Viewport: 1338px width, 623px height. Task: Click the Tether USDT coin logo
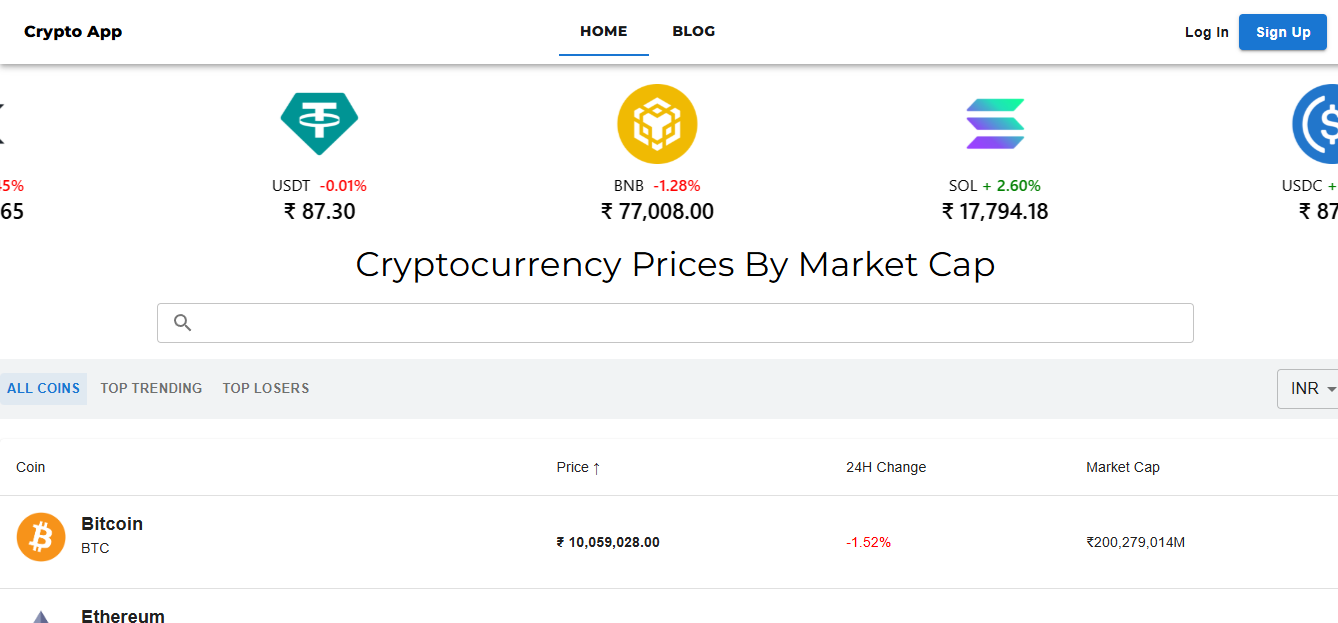319,124
